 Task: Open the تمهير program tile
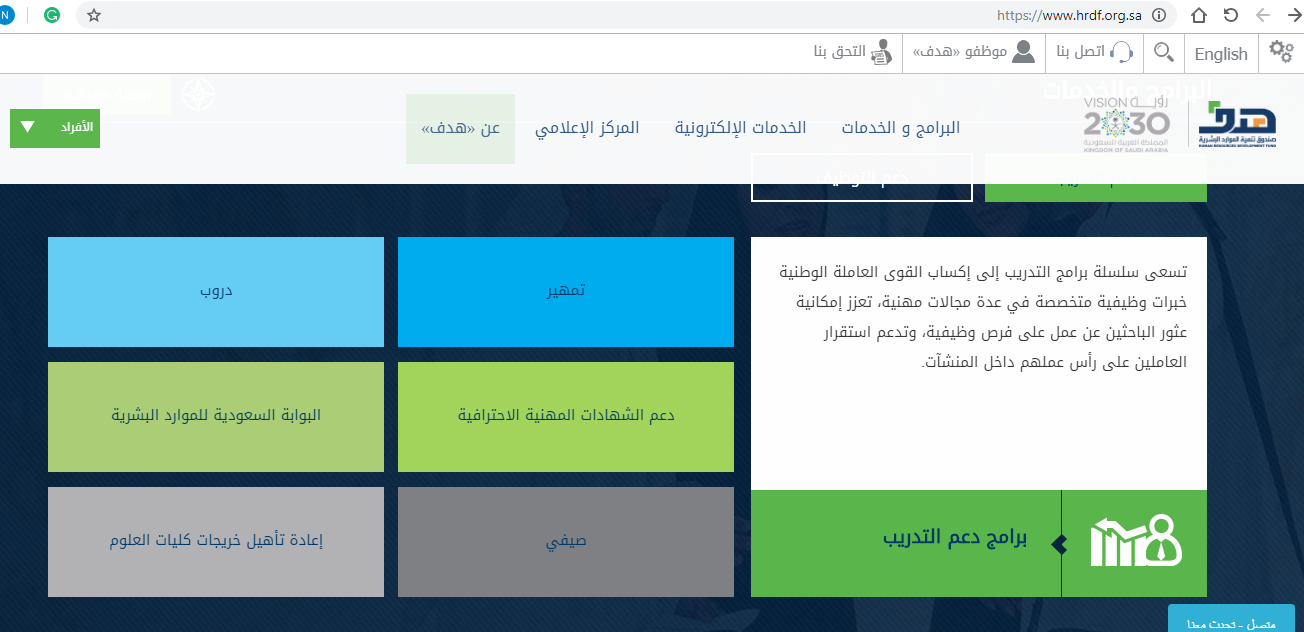point(565,291)
